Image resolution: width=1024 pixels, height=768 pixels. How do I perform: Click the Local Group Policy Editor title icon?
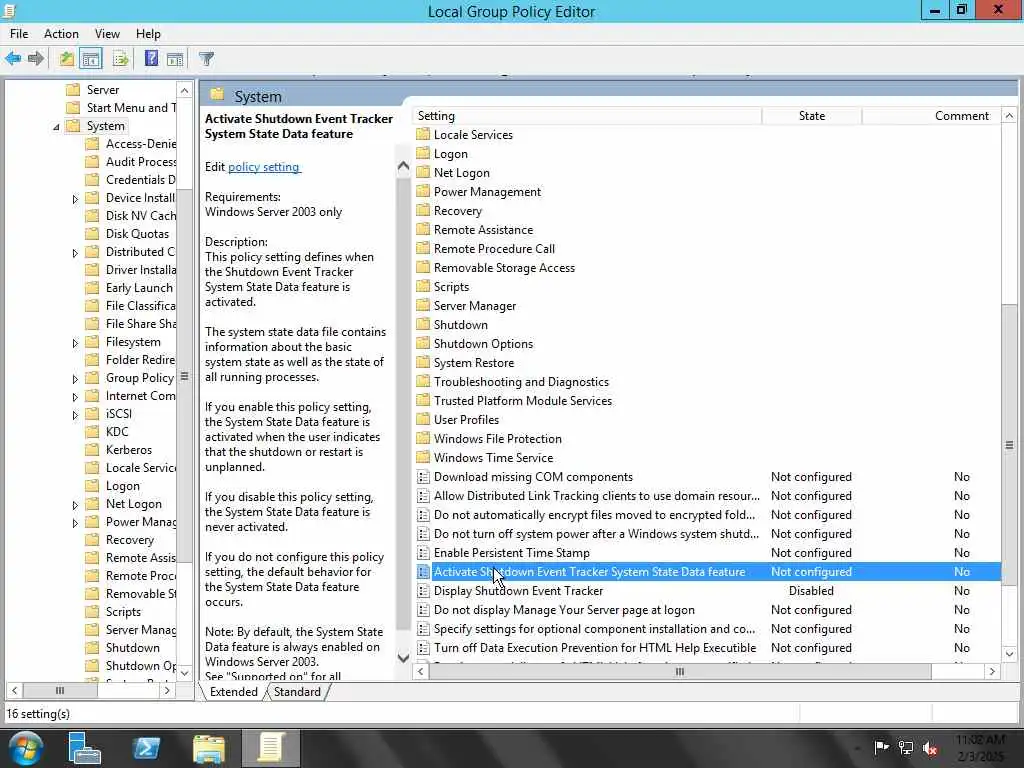point(8,11)
